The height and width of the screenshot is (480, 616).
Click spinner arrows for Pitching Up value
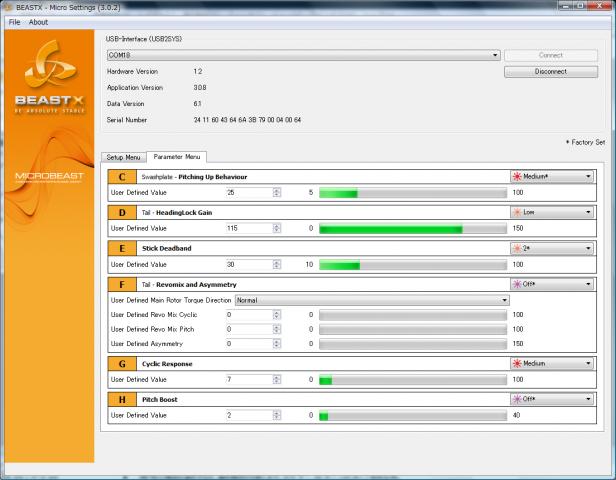tap(277, 192)
